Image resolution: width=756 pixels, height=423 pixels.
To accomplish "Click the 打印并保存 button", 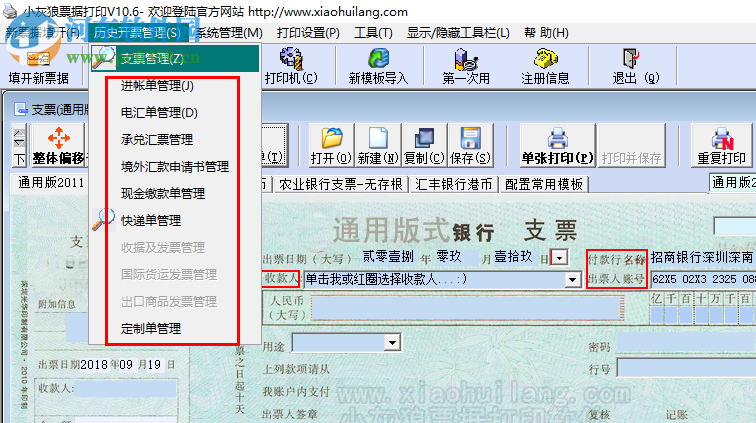I will 631,146.
